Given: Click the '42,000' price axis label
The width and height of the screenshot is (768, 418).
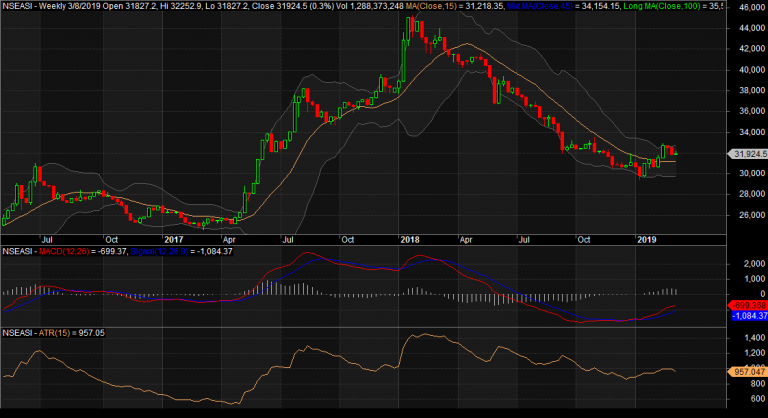Looking at the screenshot, I should click(x=752, y=49).
